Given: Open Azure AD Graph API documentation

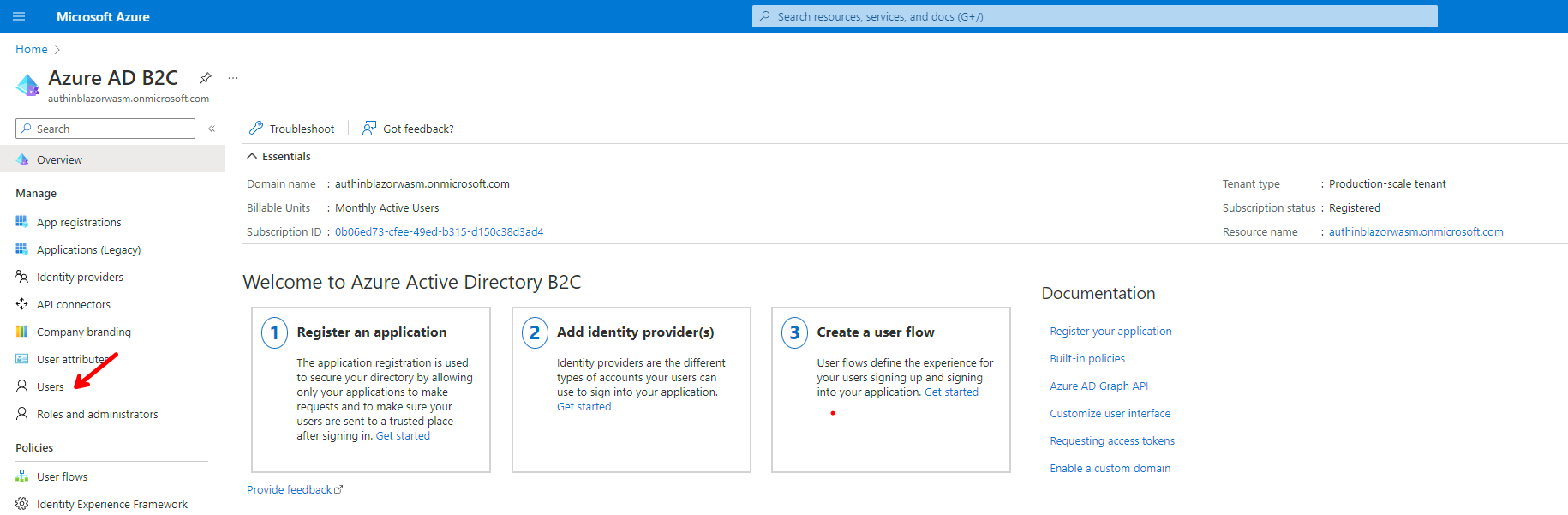Looking at the screenshot, I should point(1098,386).
